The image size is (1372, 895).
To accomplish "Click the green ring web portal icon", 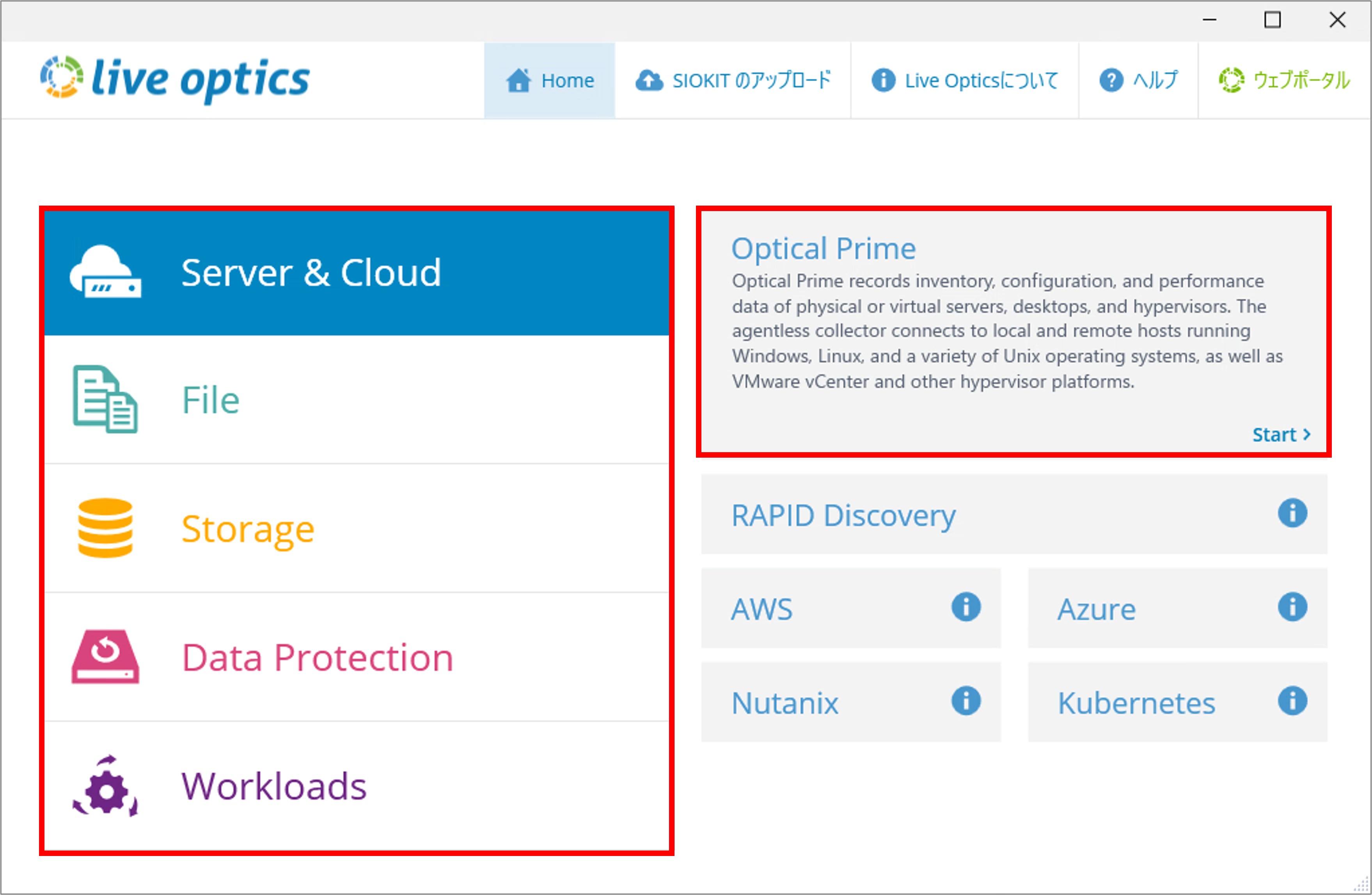I will coord(1231,80).
